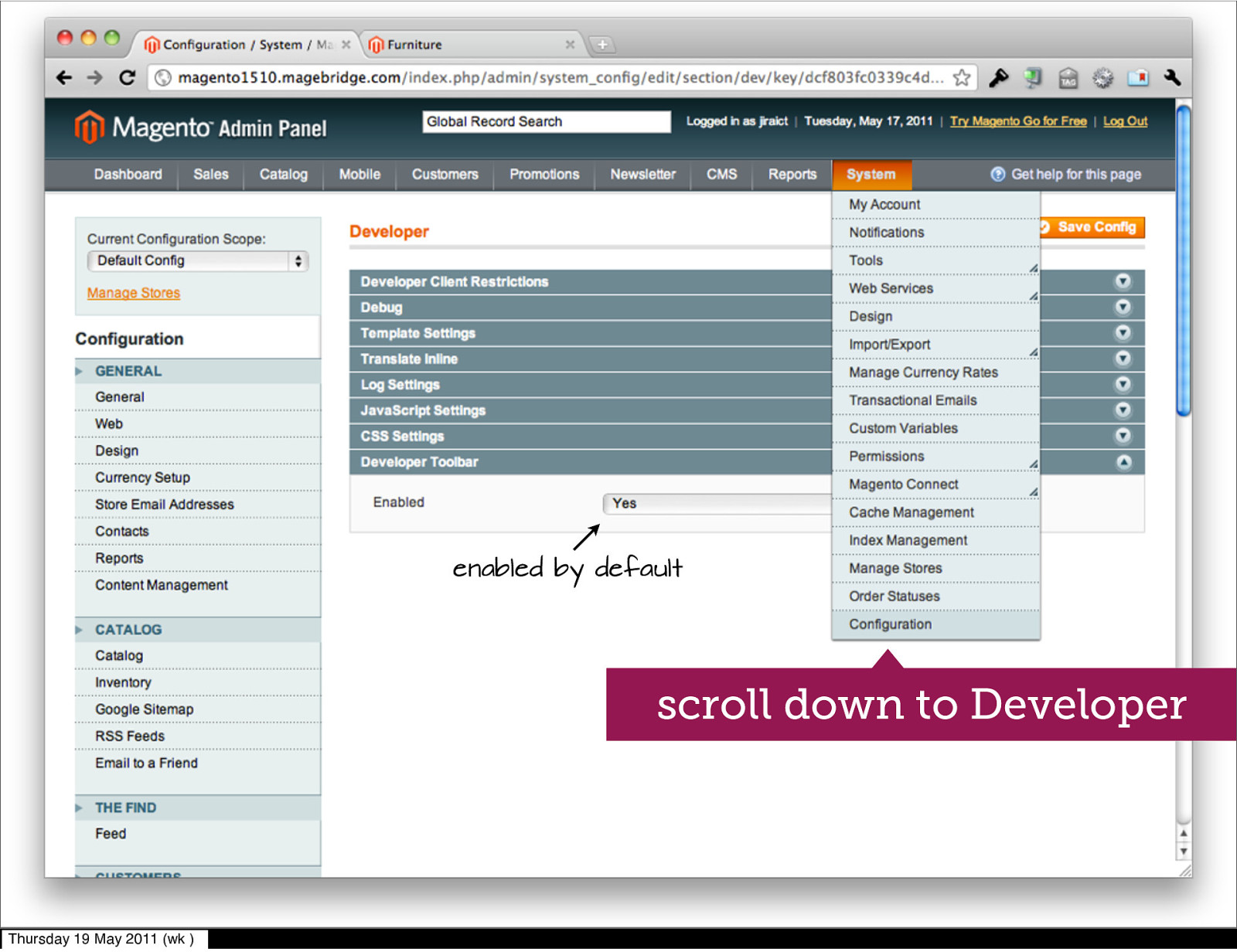The height and width of the screenshot is (952, 1237).
Task: Click the bookmark card extension icon
Action: 1138,77
